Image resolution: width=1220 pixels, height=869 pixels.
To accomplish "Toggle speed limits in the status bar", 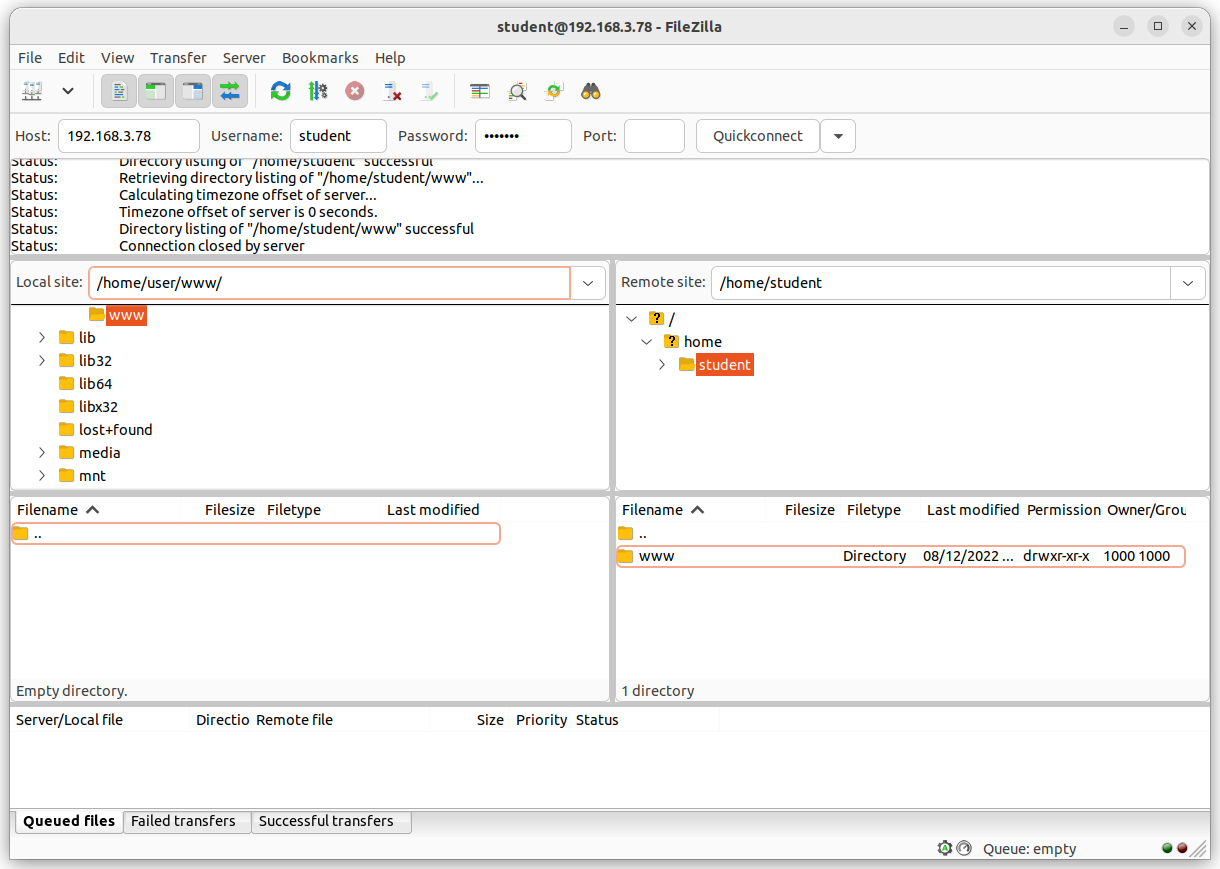I will (964, 848).
